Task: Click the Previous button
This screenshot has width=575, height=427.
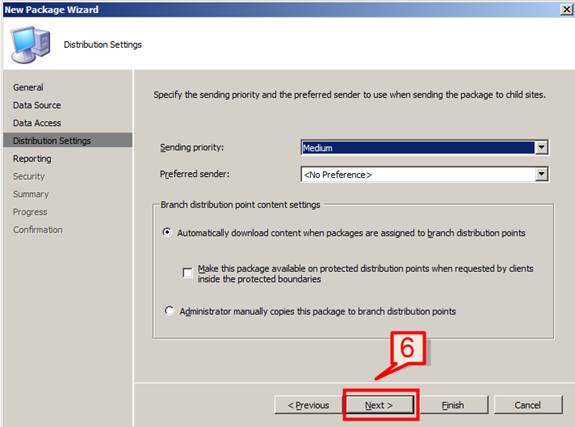Action: click(x=308, y=405)
